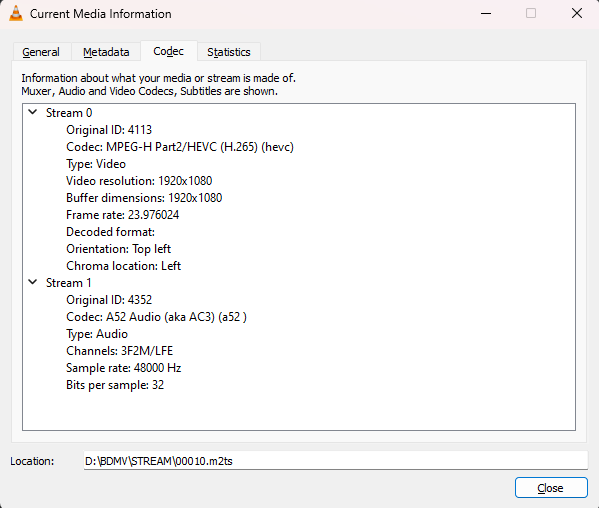This screenshot has height=508, width=599.
Task: Select the Channels 3F2M/LFE row
Action: (x=120, y=351)
